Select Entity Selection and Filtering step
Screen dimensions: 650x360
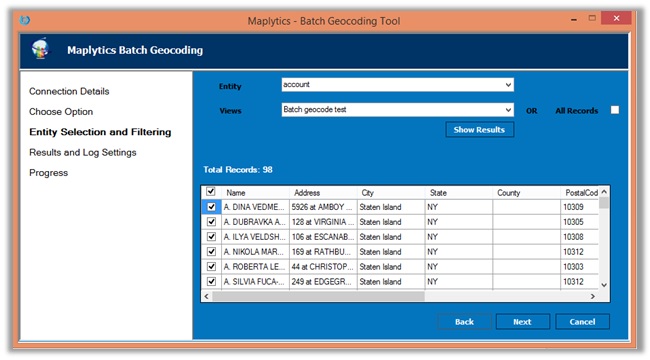100,132
